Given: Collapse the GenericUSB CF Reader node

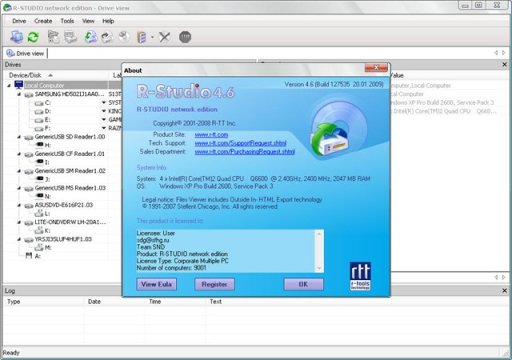Looking at the screenshot, I should pos(19,154).
